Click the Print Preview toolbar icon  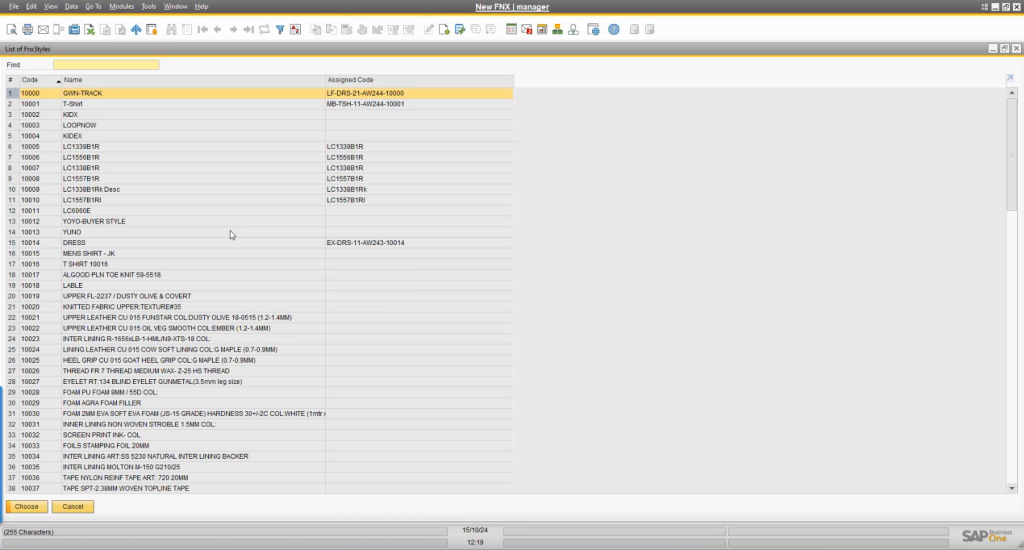coord(12,29)
